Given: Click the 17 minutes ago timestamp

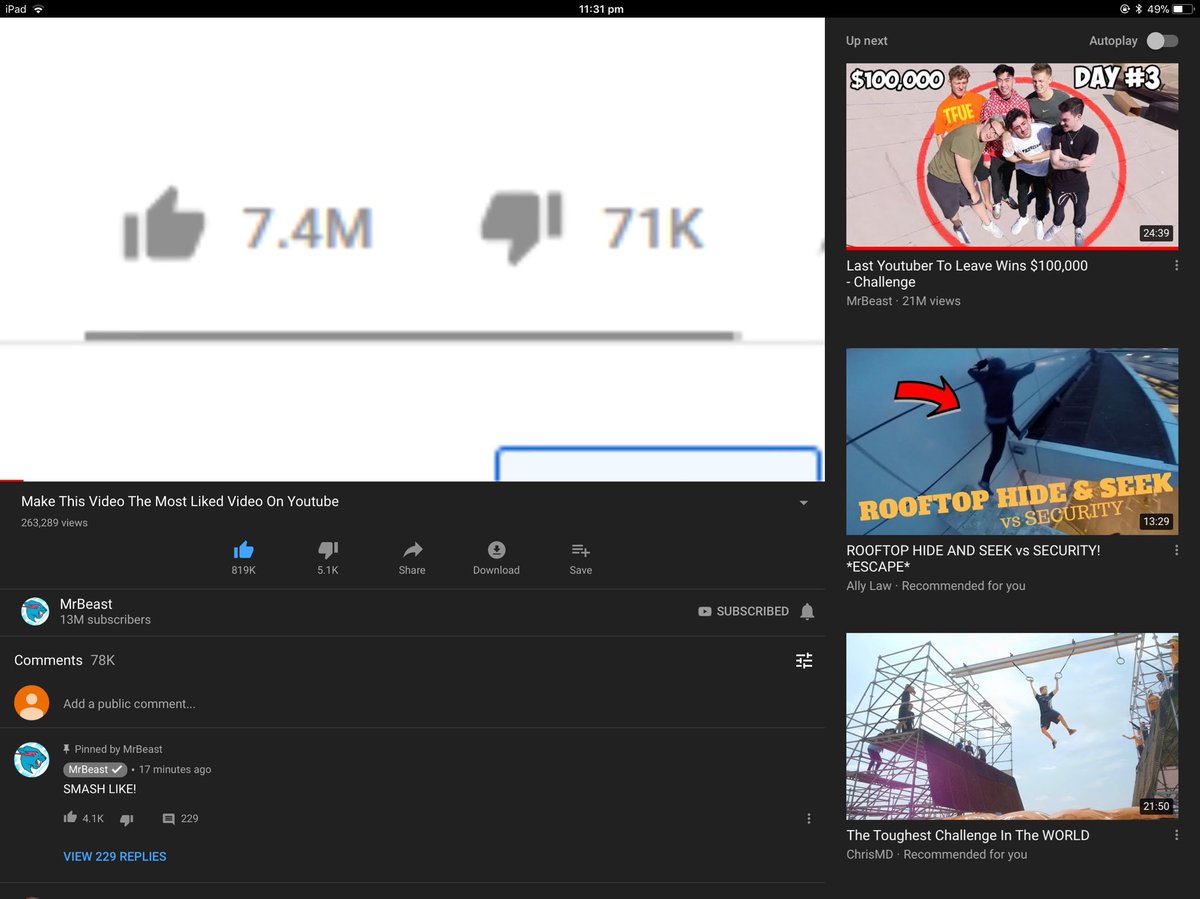Looking at the screenshot, I should 175,769.
